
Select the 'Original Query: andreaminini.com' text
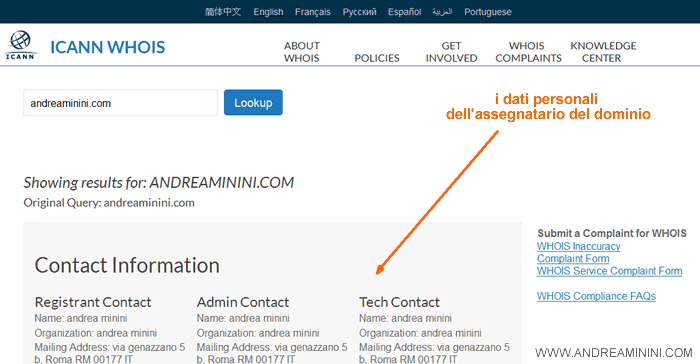109,203
